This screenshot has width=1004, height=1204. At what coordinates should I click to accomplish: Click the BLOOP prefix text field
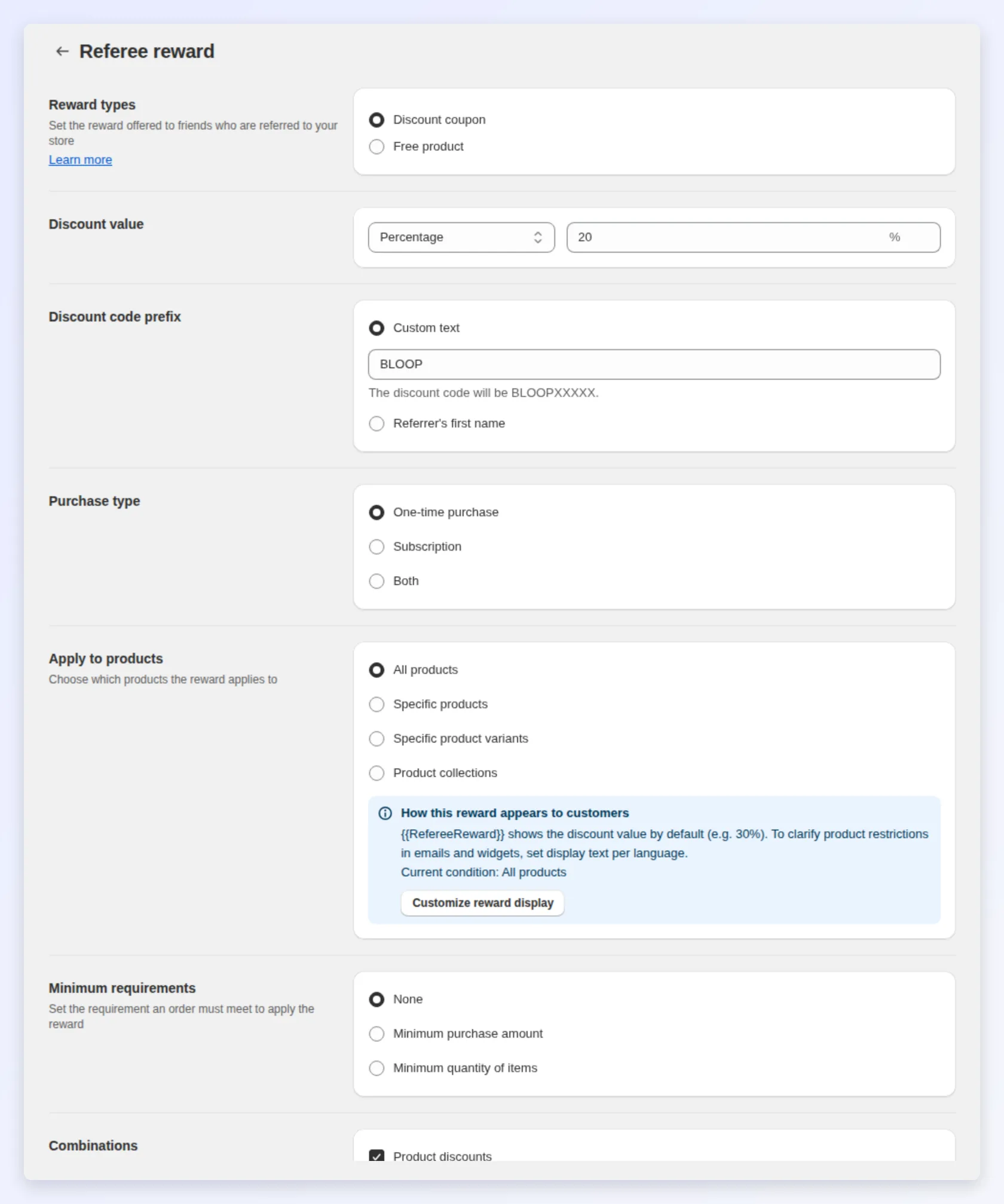tap(654, 365)
